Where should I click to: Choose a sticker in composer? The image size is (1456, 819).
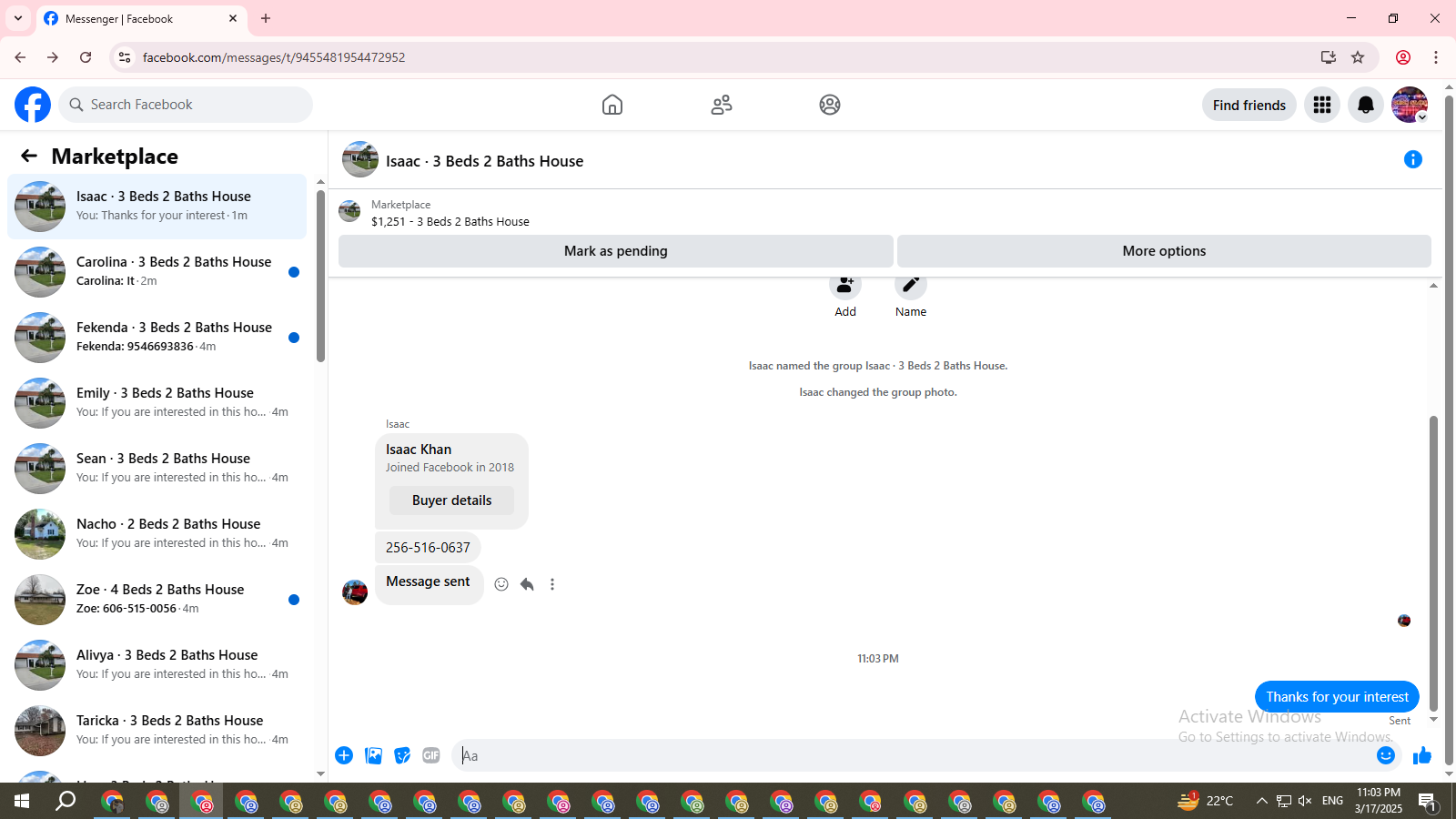tap(402, 755)
